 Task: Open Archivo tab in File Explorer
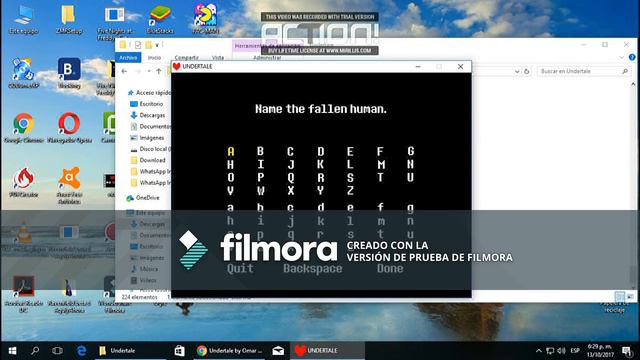coord(128,58)
